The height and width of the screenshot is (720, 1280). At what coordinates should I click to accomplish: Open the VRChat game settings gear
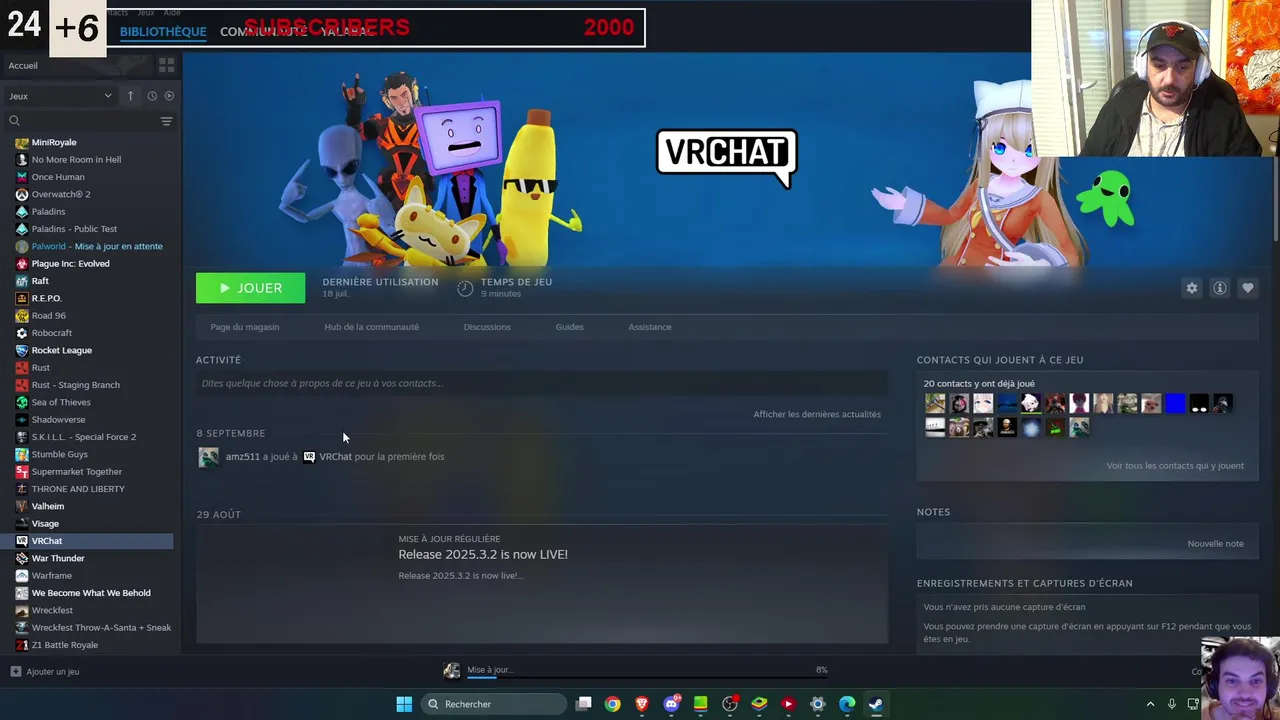tap(1191, 288)
